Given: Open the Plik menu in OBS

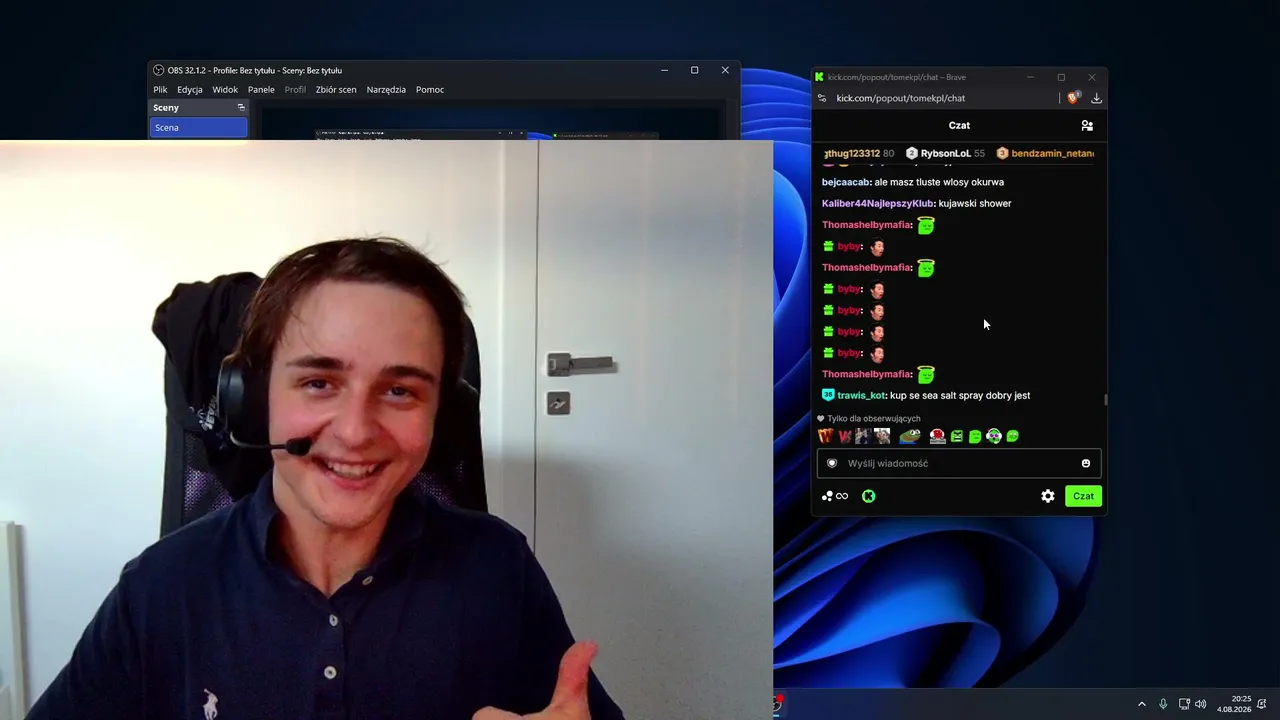Looking at the screenshot, I should [x=160, y=90].
